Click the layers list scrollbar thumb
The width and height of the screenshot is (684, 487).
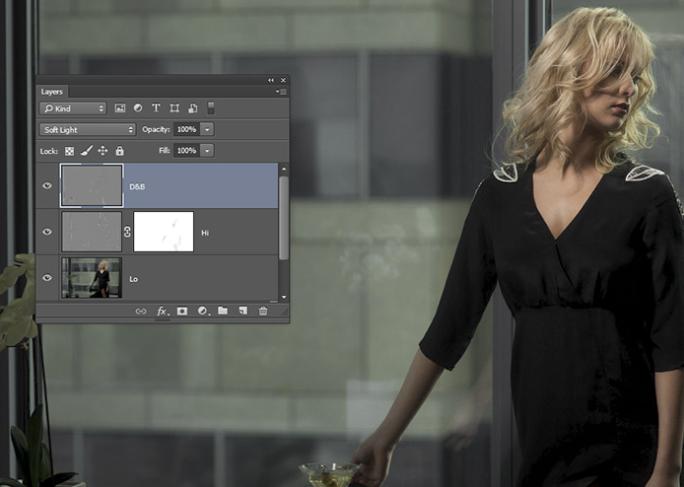pos(284,217)
